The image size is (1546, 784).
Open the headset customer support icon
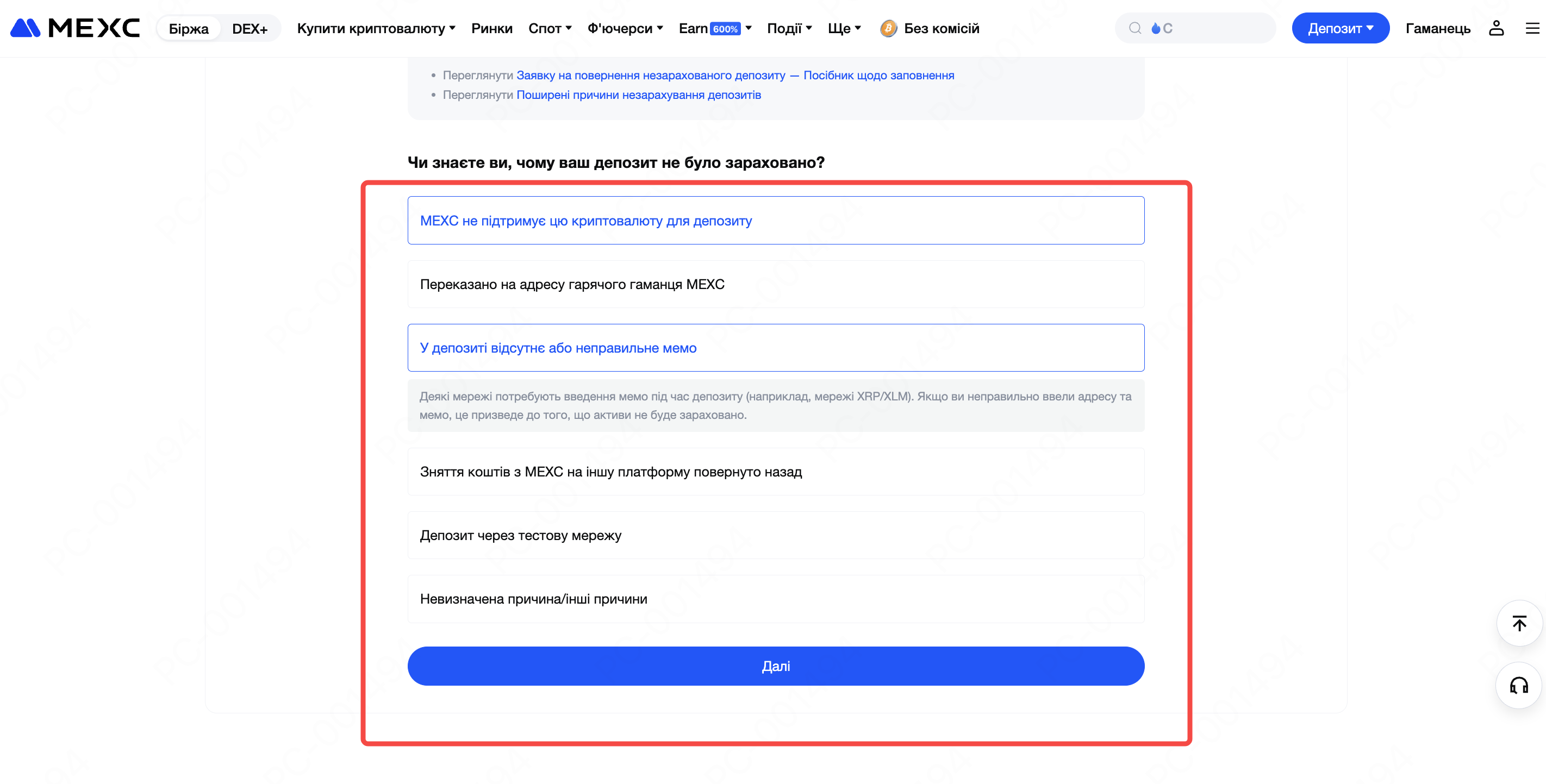pos(1519,685)
